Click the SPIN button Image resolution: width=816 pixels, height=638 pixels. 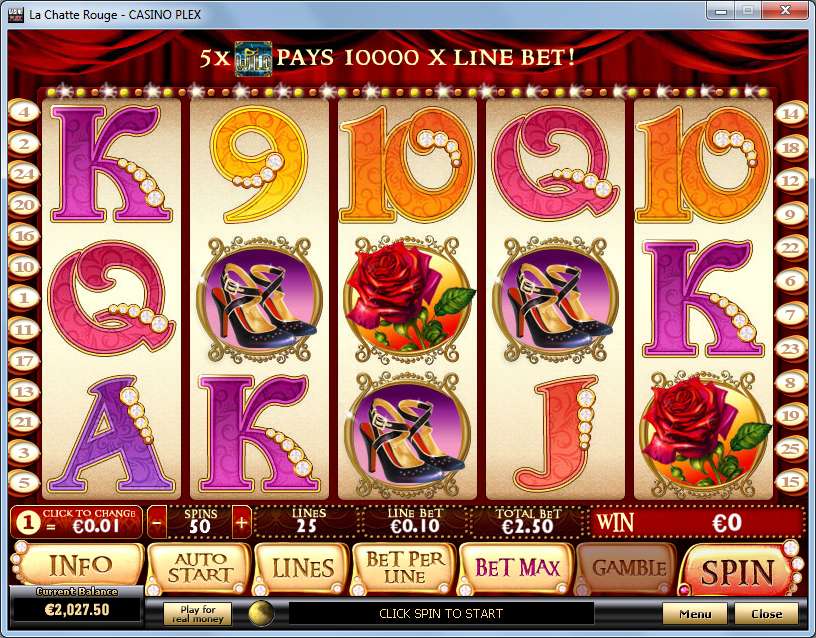738,571
